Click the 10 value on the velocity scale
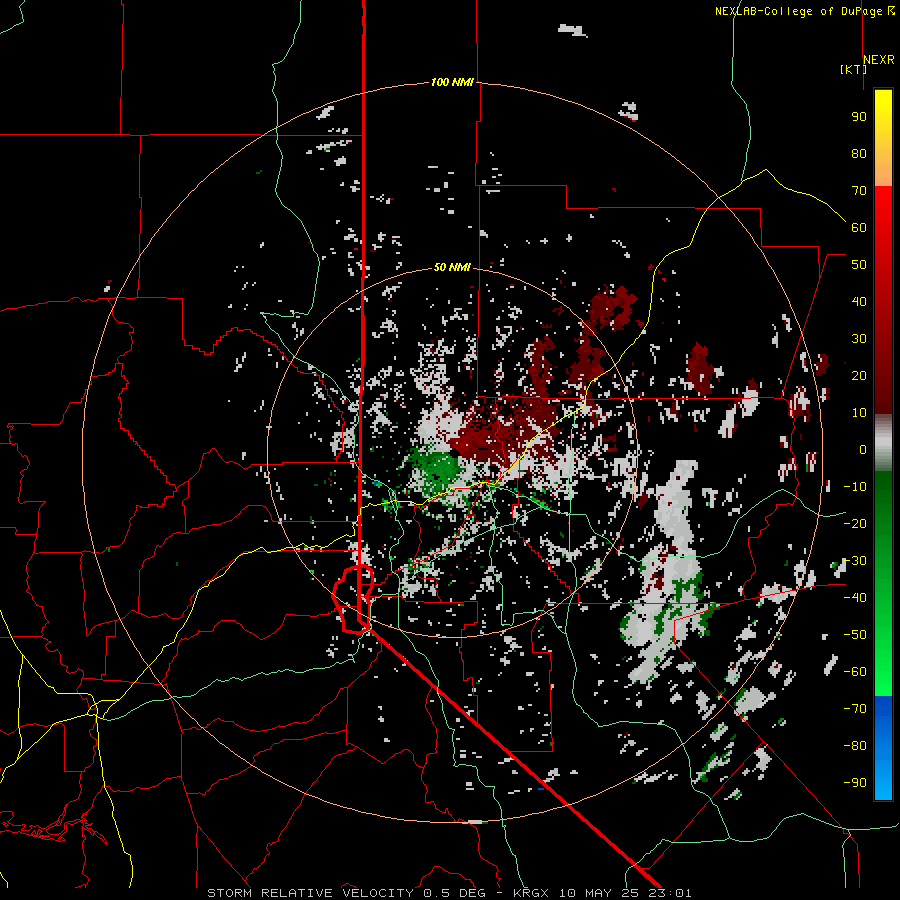The height and width of the screenshot is (900, 900). 859,413
